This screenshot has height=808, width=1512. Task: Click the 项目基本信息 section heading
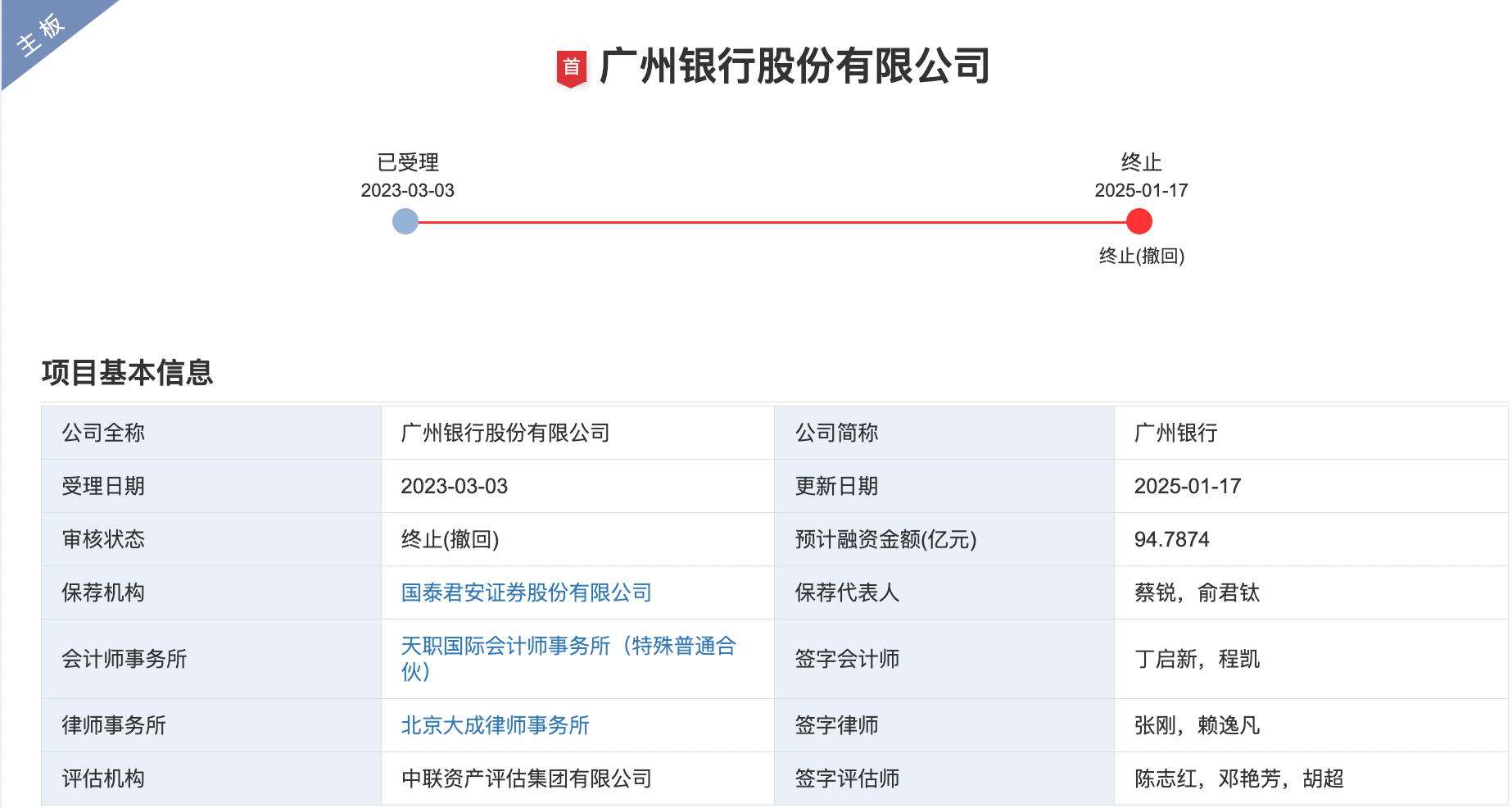tap(128, 373)
